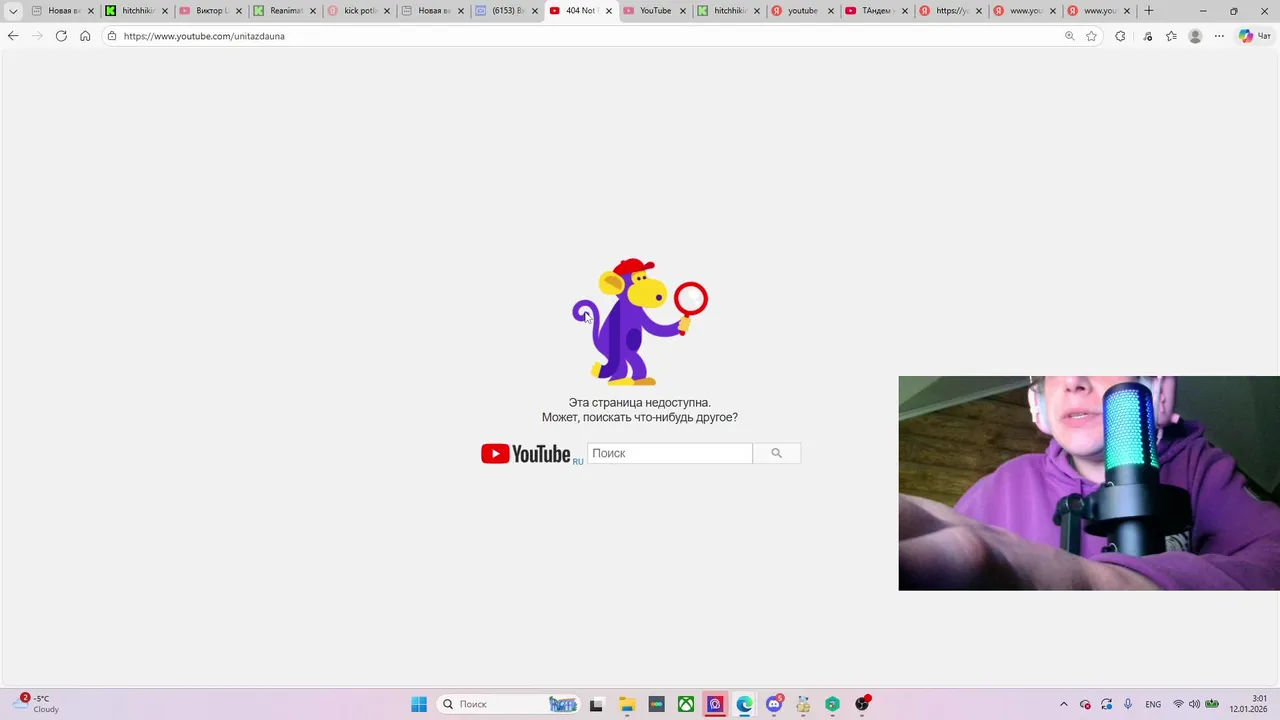Viewport: 1280px width, 720px height.
Task: Reload the current page
Action: click(61, 36)
